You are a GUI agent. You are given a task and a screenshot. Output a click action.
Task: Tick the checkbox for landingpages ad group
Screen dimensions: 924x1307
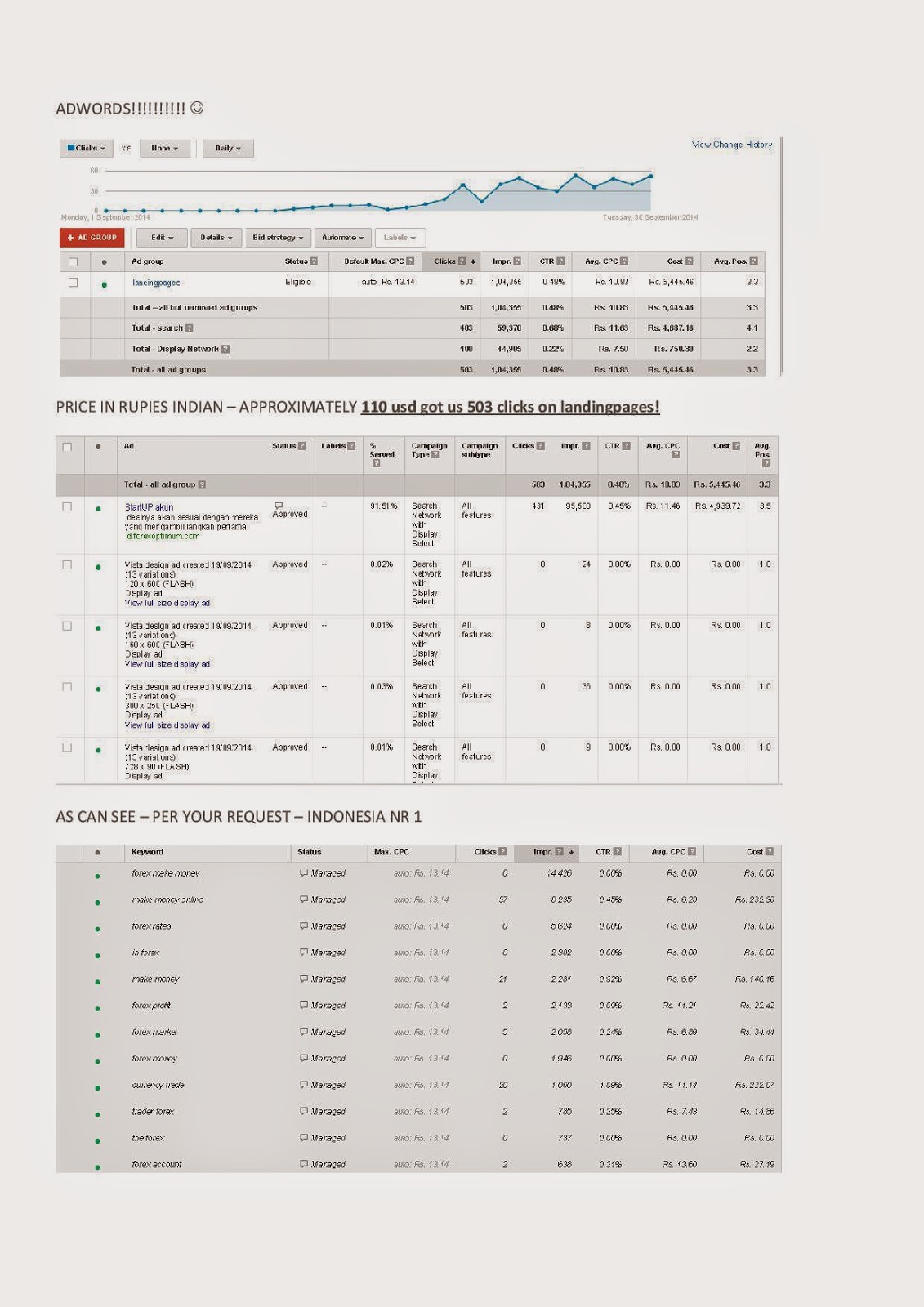(x=74, y=283)
